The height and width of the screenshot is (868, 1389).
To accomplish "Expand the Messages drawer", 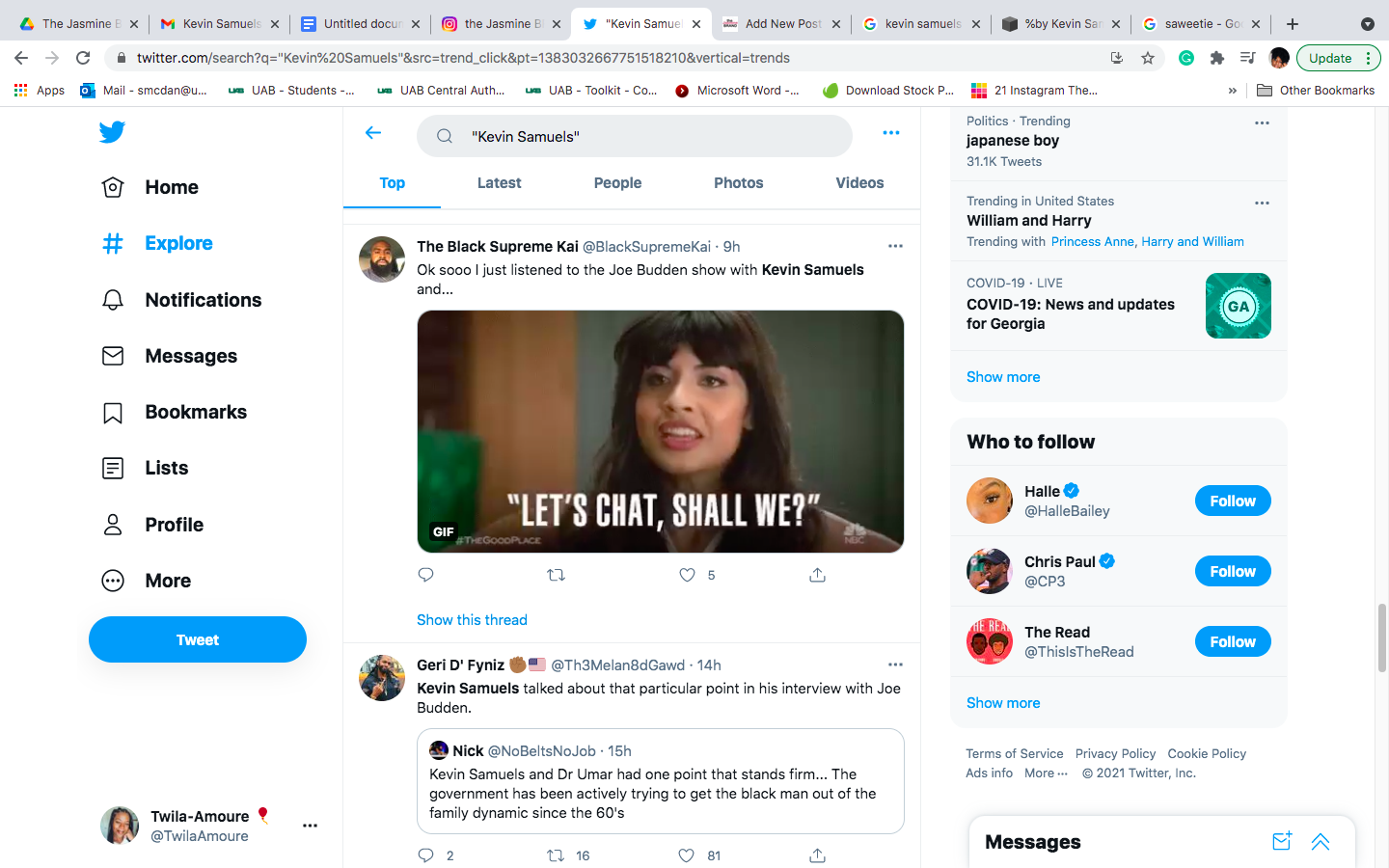I will 1321,841.
